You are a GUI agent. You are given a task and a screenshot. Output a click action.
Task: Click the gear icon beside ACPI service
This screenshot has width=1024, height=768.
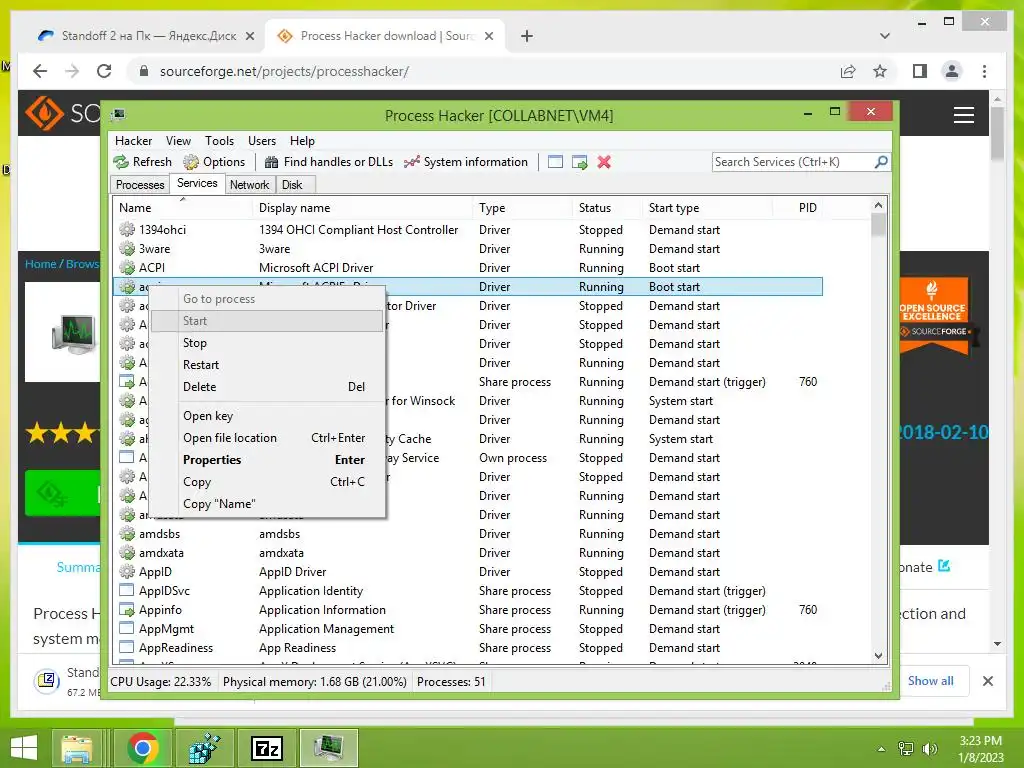pyautogui.click(x=127, y=267)
